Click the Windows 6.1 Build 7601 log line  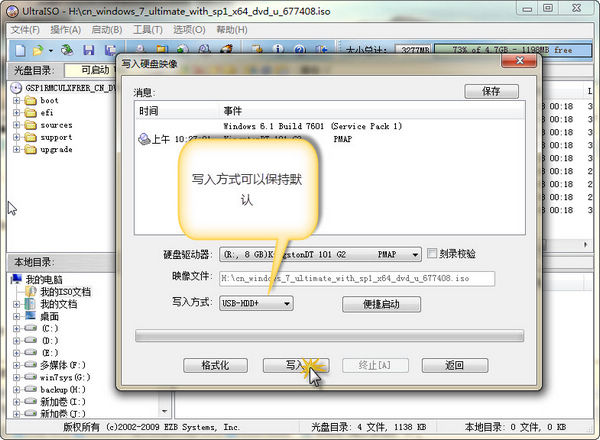[x=313, y=126]
